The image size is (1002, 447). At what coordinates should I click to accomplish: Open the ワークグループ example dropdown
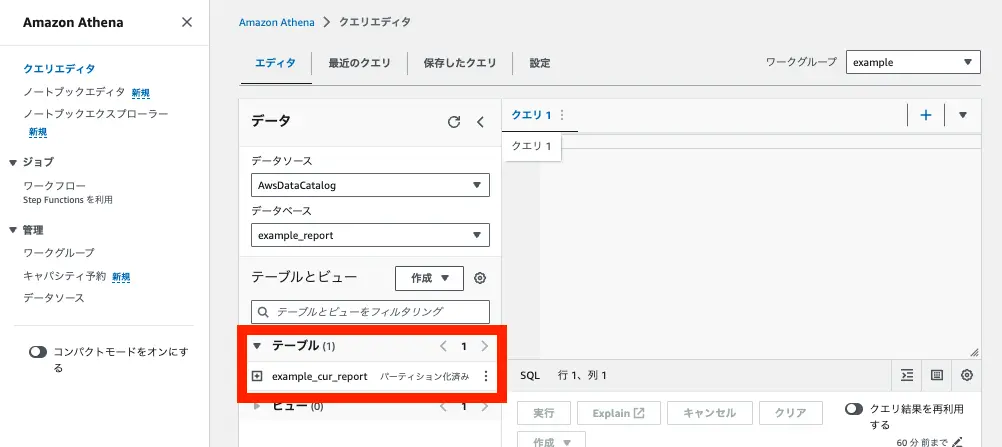pyautogui.click(x=913, y=63)
